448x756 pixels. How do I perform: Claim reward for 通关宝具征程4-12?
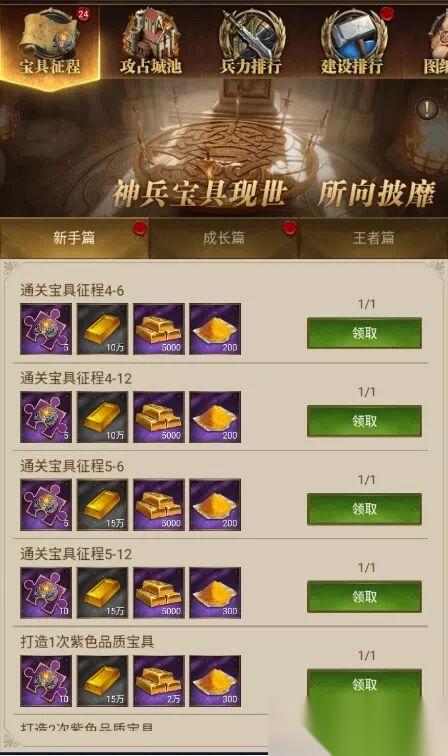pos(364,421)
